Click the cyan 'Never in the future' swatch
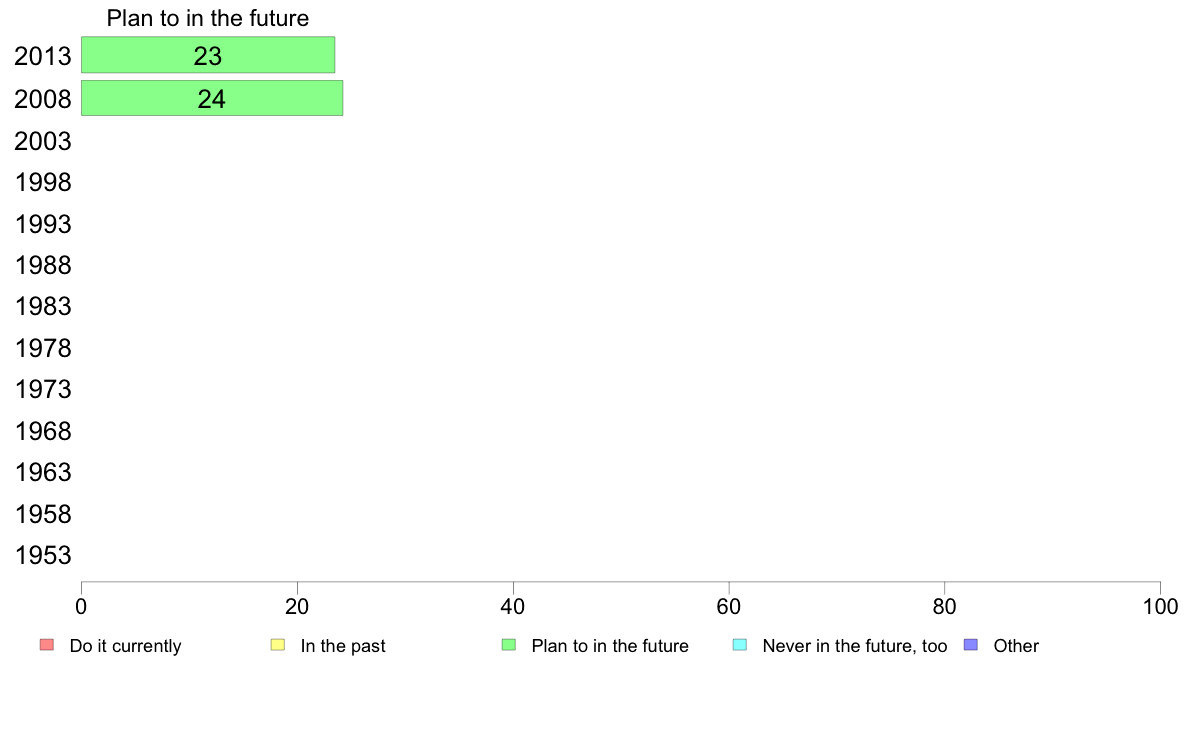Screen dimensions: 1188x736 pyautogui.click(x=740, y=645)
